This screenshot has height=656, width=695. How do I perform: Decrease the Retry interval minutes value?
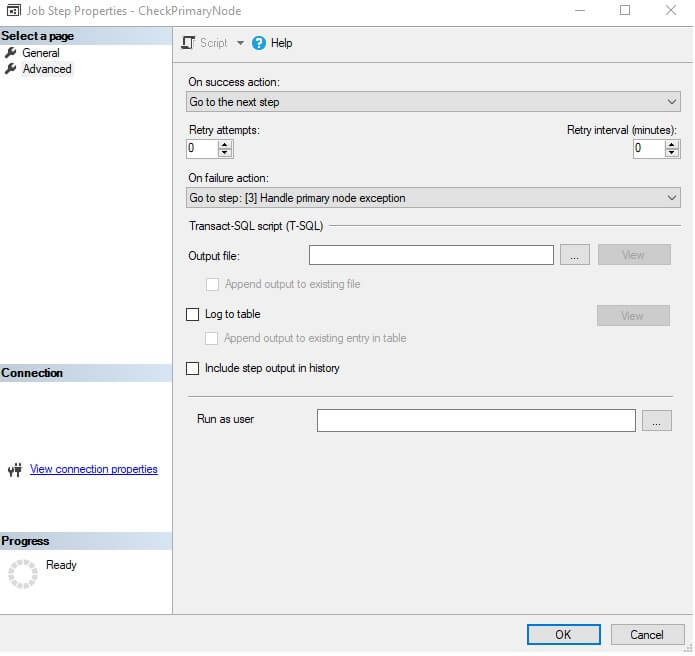(x=672, y=153)
